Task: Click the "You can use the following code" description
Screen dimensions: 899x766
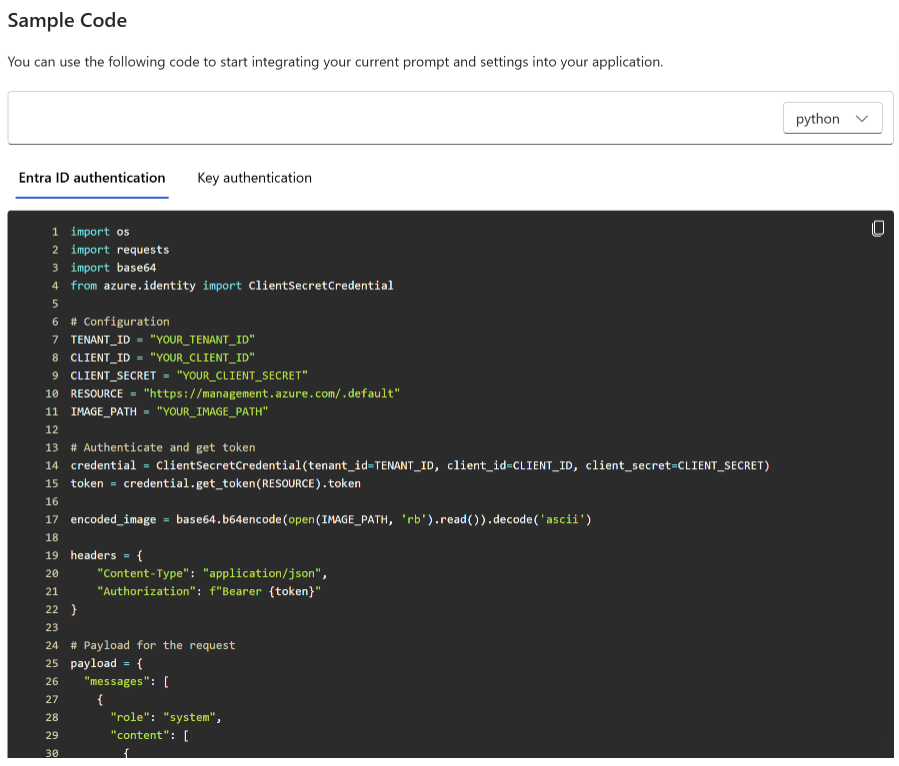Action: [335, 62]
